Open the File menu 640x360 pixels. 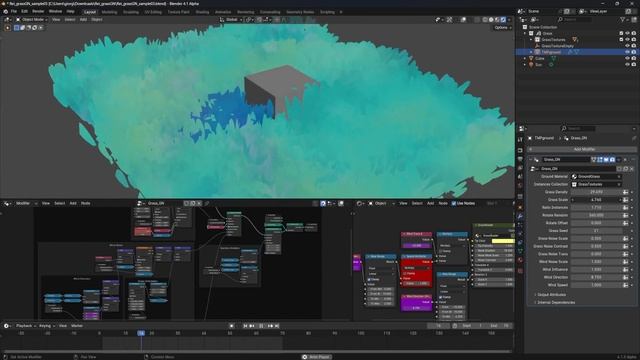(x=14, y=12)
